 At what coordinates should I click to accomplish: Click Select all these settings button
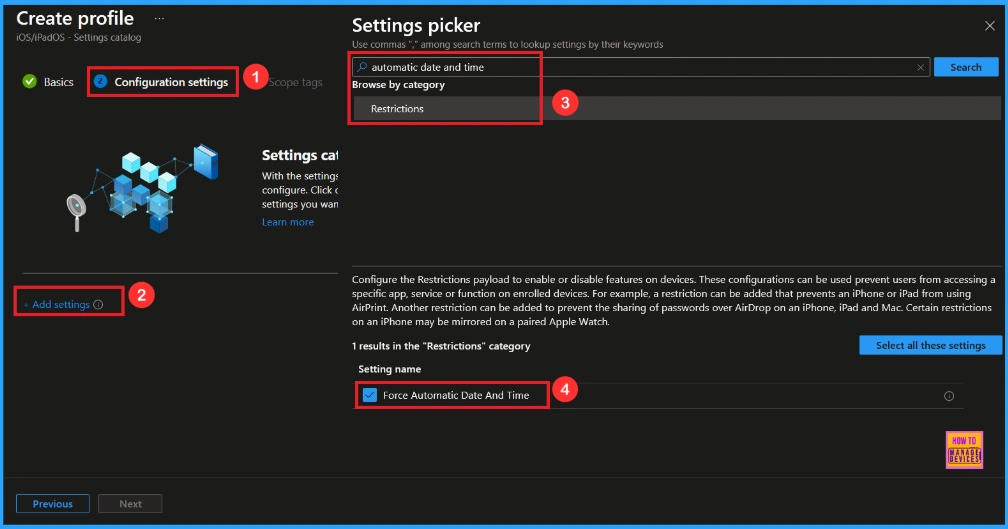(930, 345)
